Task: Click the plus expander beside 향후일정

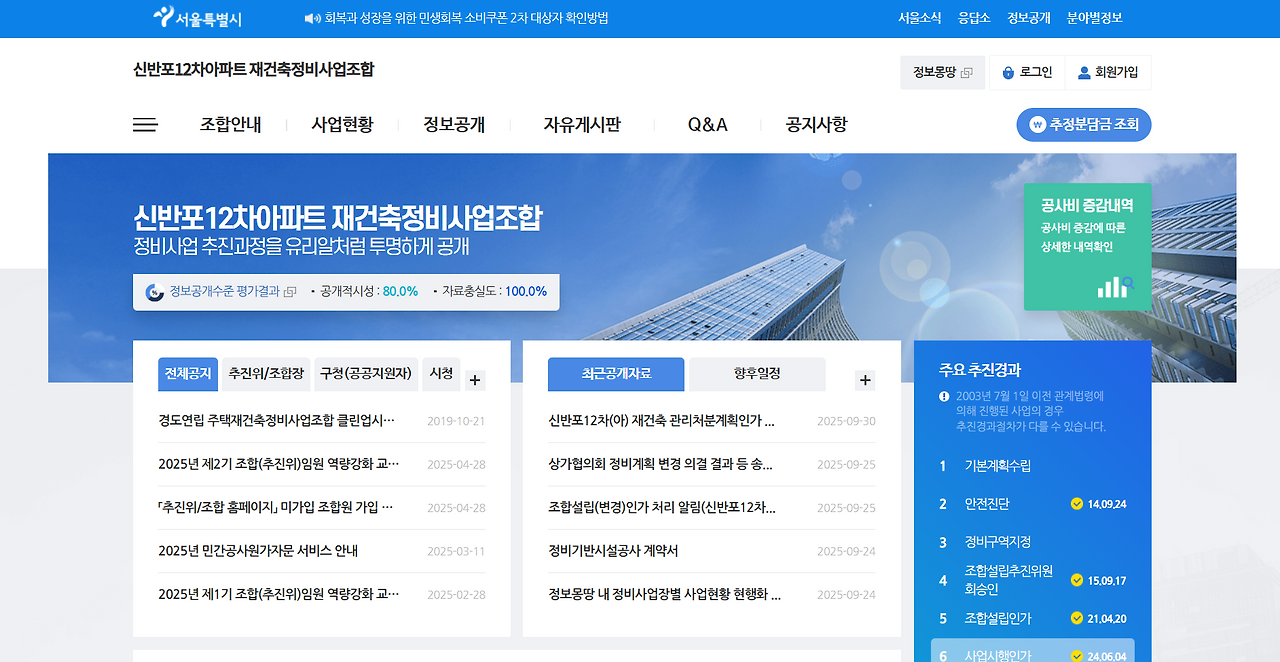Action: (864, 379)
